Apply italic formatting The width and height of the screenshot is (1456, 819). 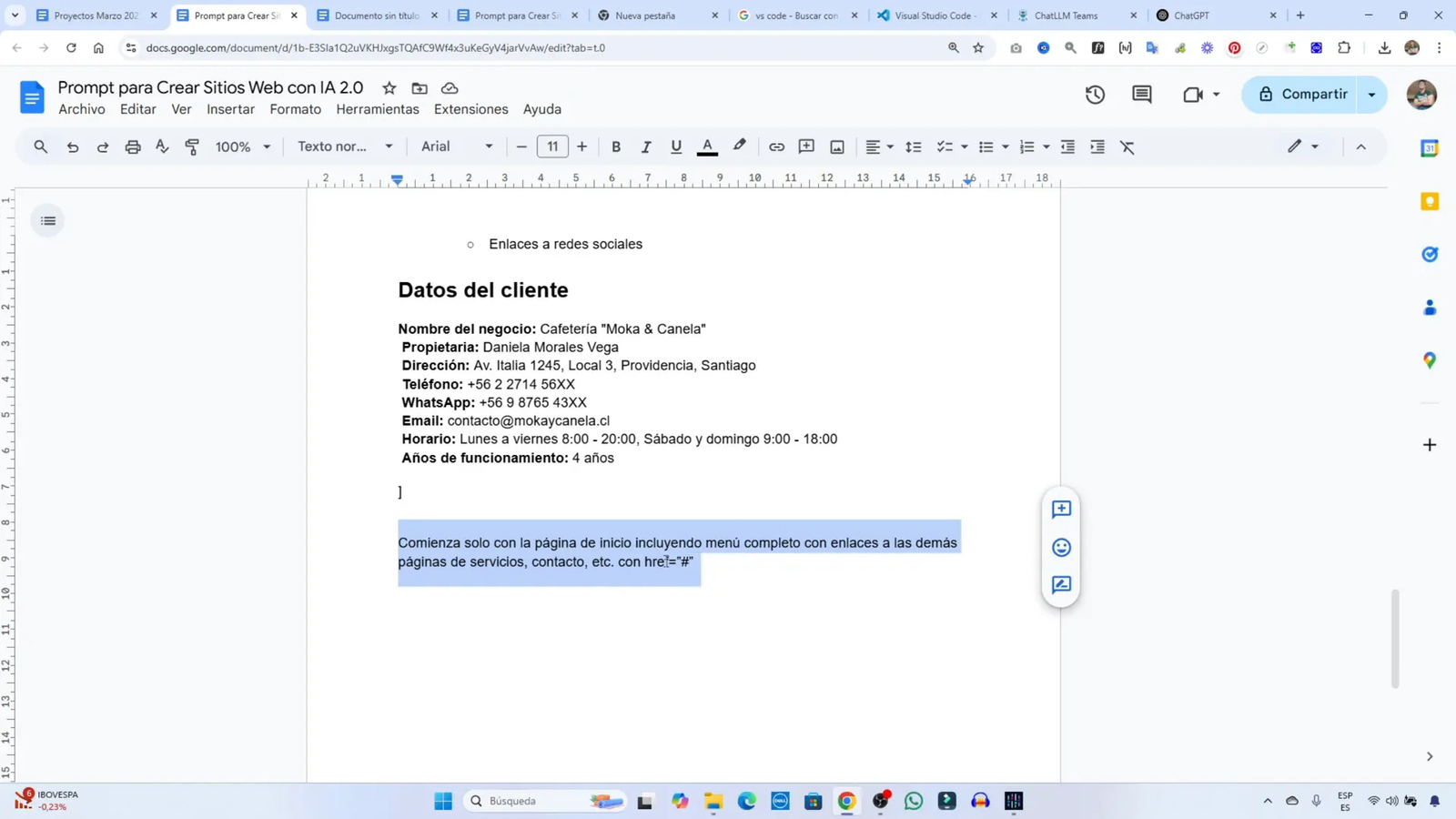click(646, 147)
